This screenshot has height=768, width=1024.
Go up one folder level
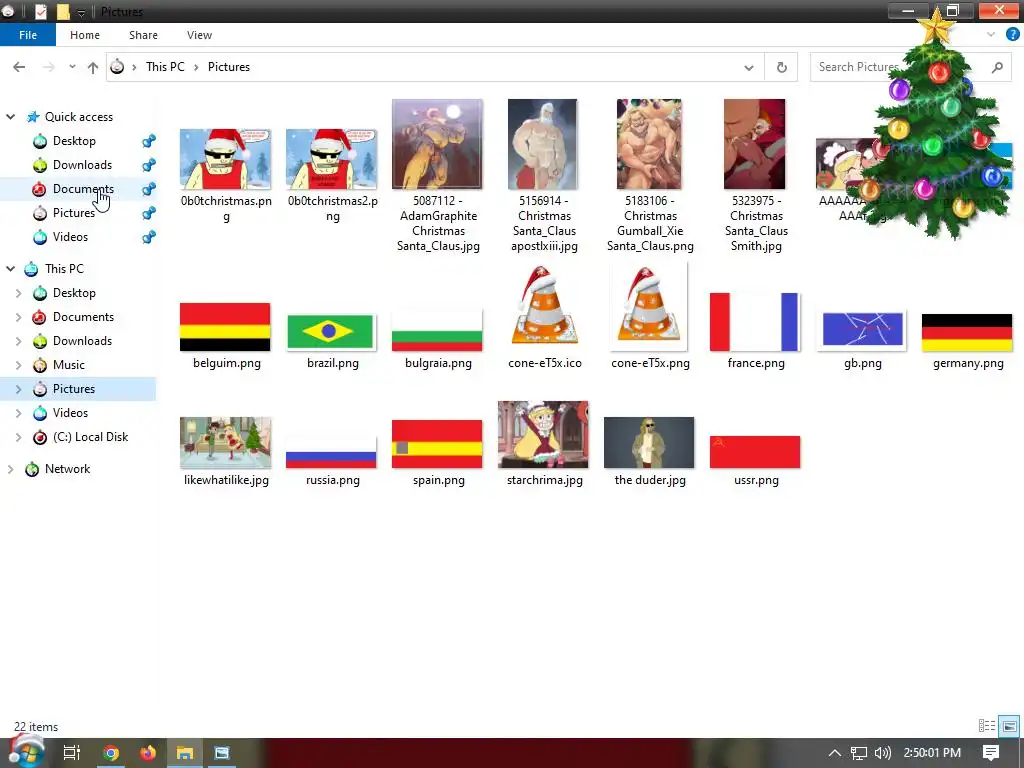click(x=93, y=67)
